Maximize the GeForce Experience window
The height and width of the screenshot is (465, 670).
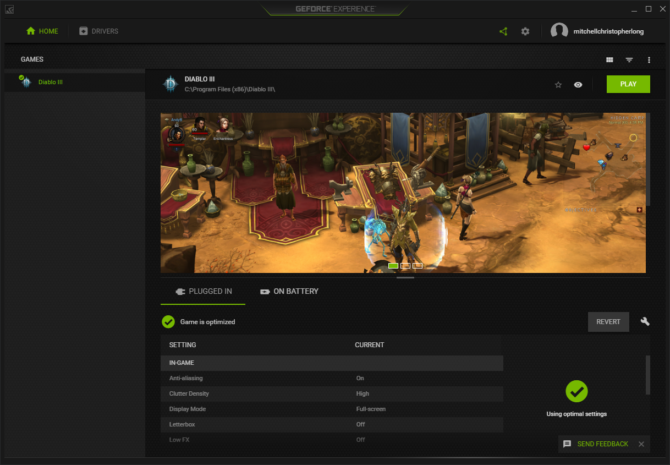click(x=648, y=9)
